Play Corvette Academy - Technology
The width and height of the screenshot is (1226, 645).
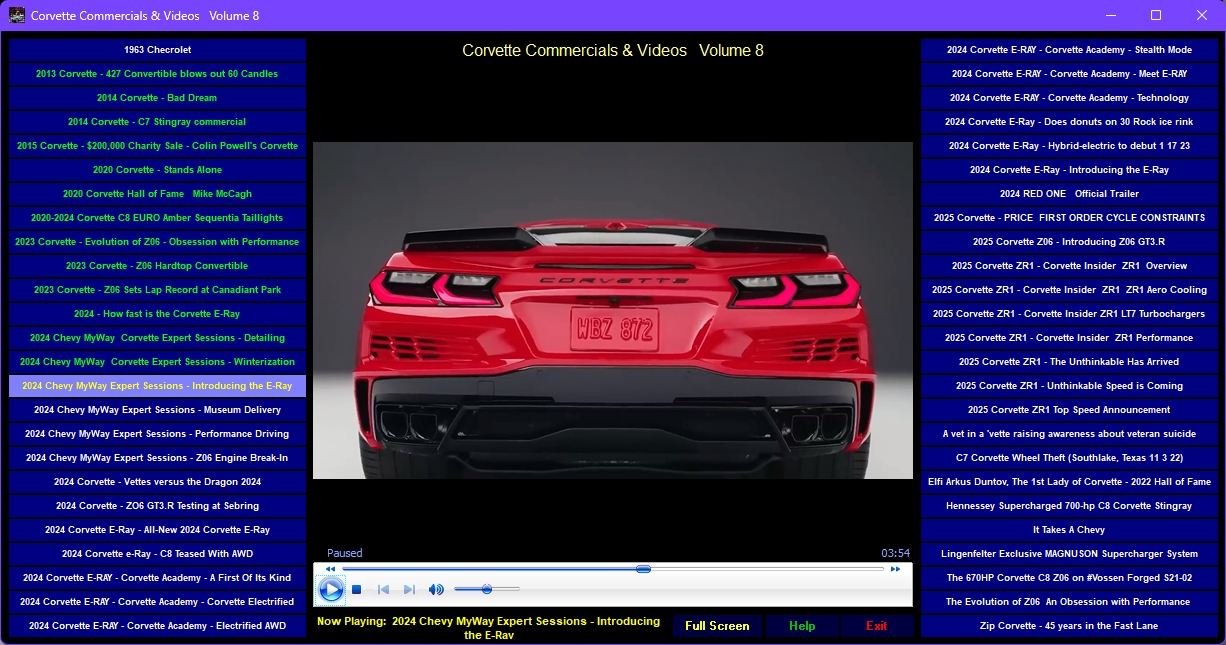pos(1069,97)
